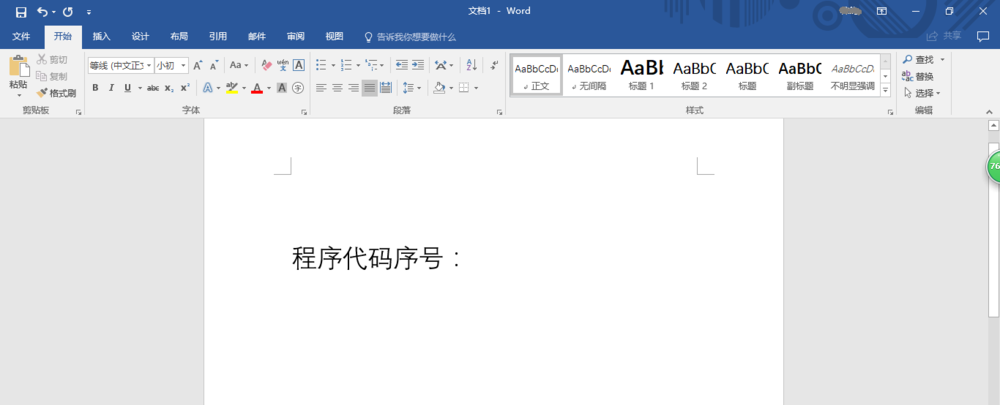Center-align the text
This screenshot has width=1000, height=405.
click(337, 88)
